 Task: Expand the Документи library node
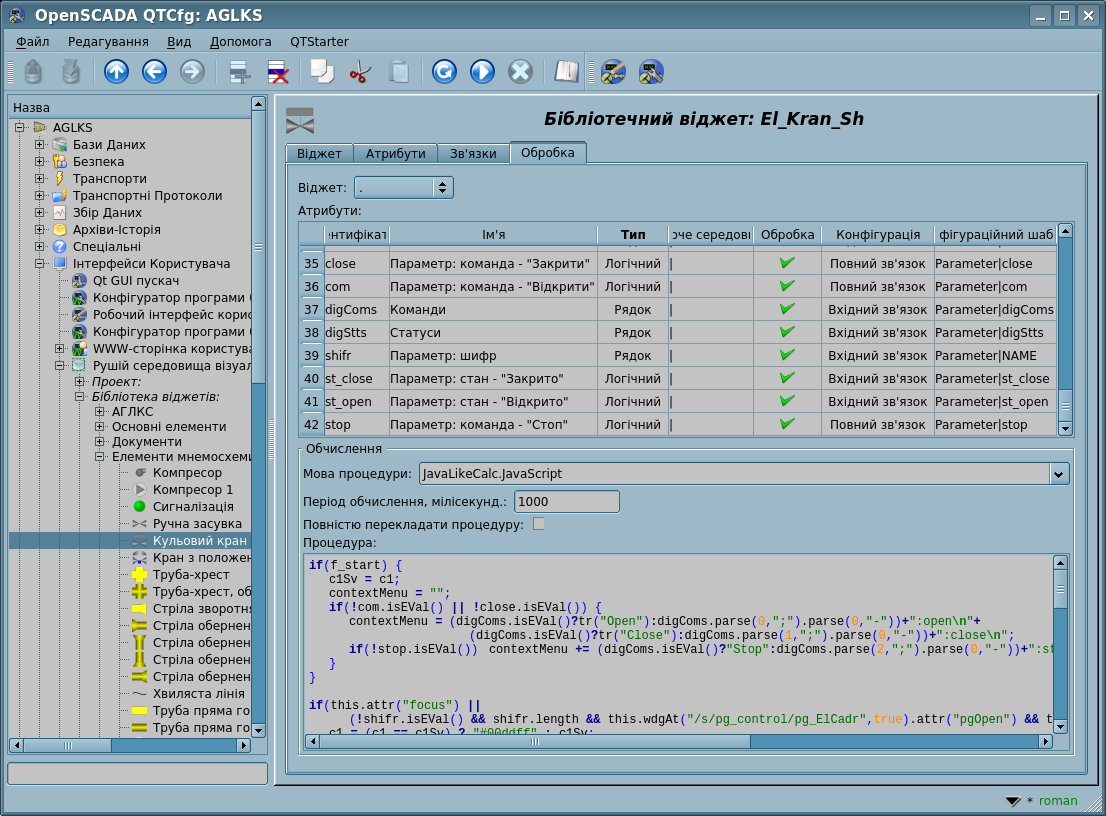coord(99,442)
